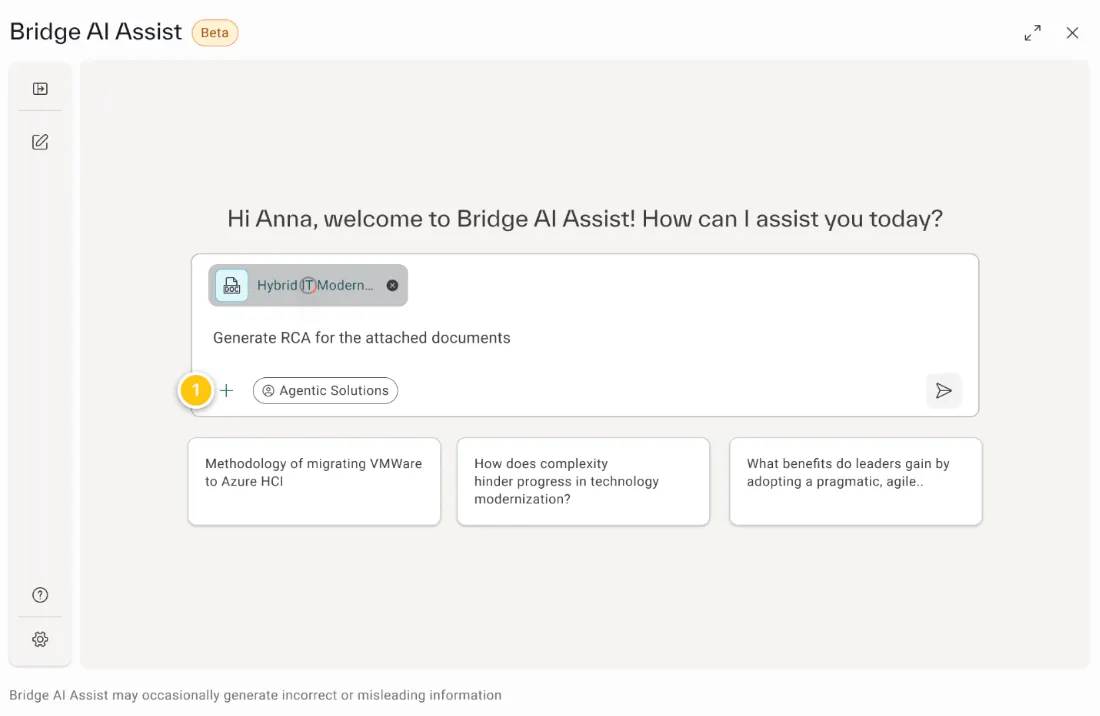Open the help question mark icon
1100x716 pixels.
[x=40, y=595]
